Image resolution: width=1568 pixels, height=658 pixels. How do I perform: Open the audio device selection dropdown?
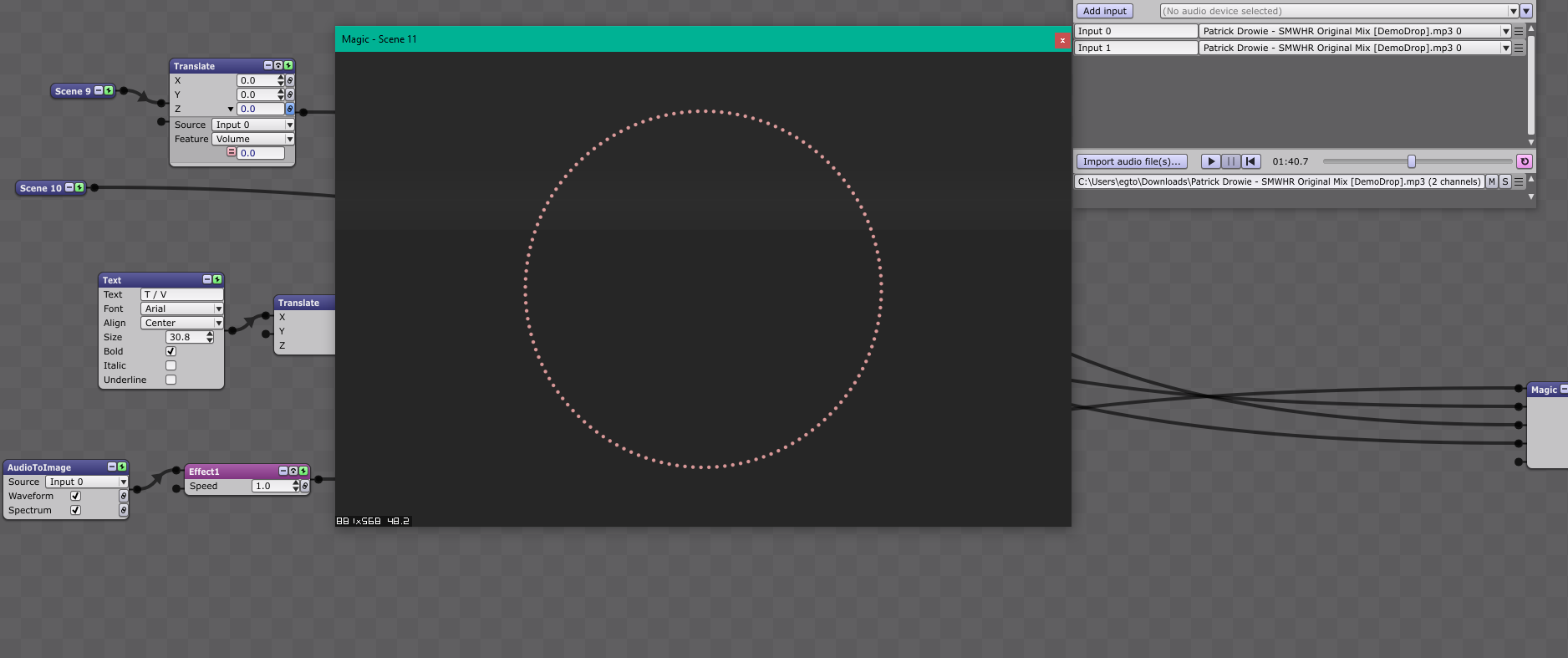tap(1339, 11)
